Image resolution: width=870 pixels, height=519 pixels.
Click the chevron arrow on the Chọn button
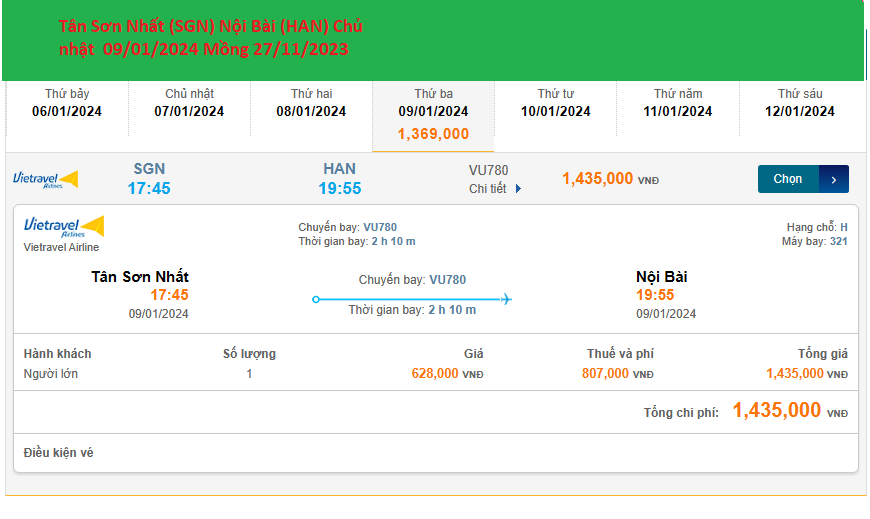(834, 180)
